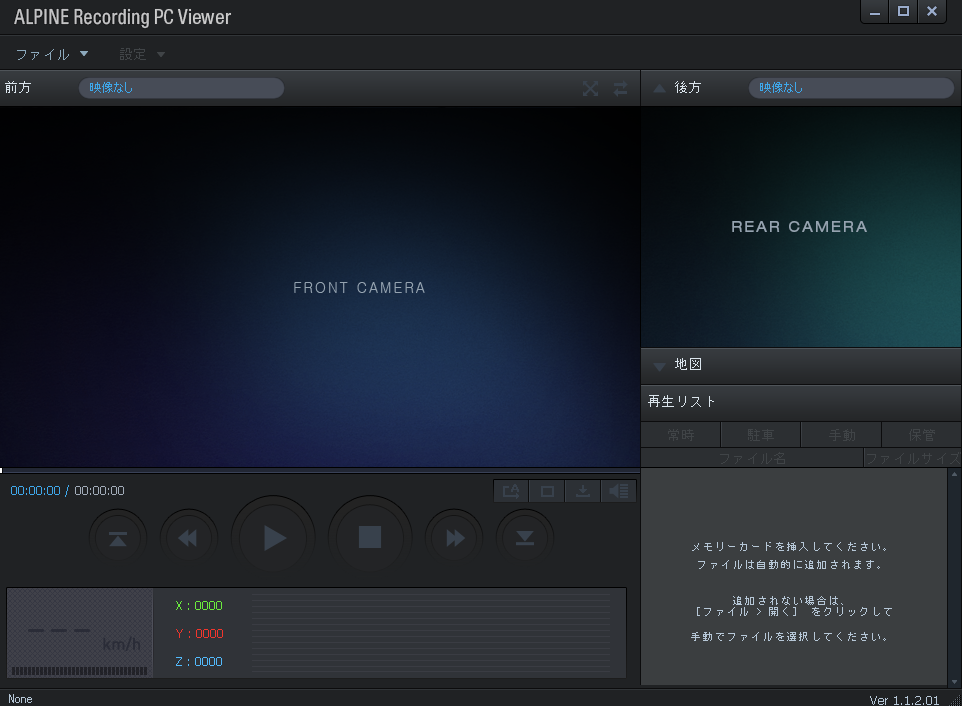The image size is (962, 706).
Task: Click the download/save icon in playback toolbar
Action: [x=583, y=491]
